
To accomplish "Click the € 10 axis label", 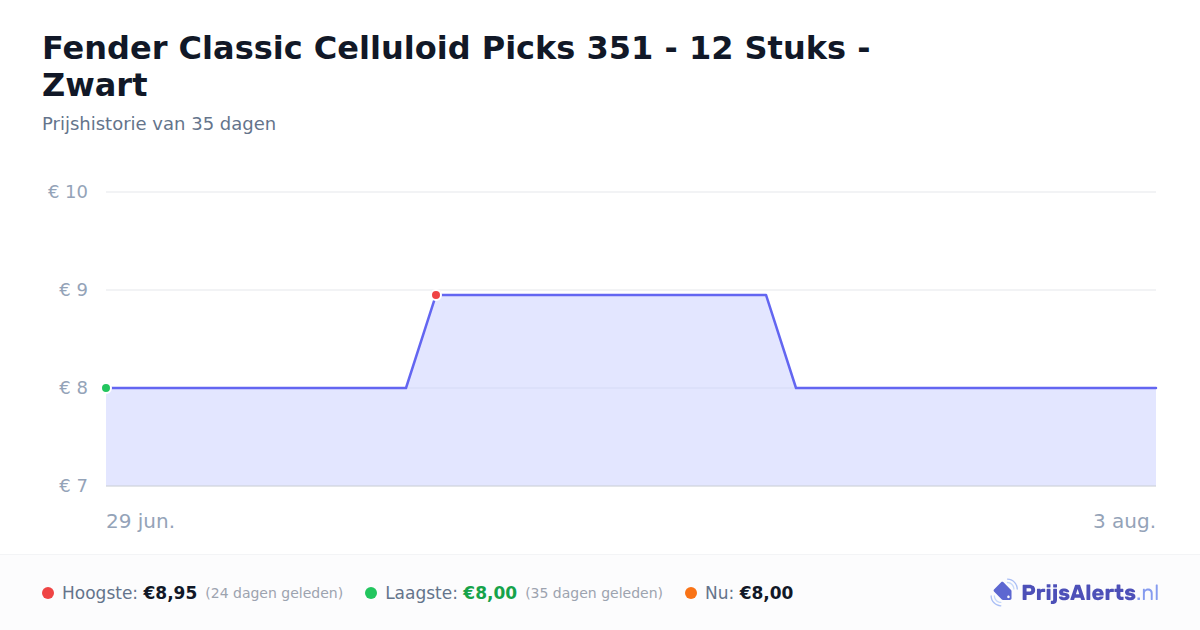I will pos(68,192).
